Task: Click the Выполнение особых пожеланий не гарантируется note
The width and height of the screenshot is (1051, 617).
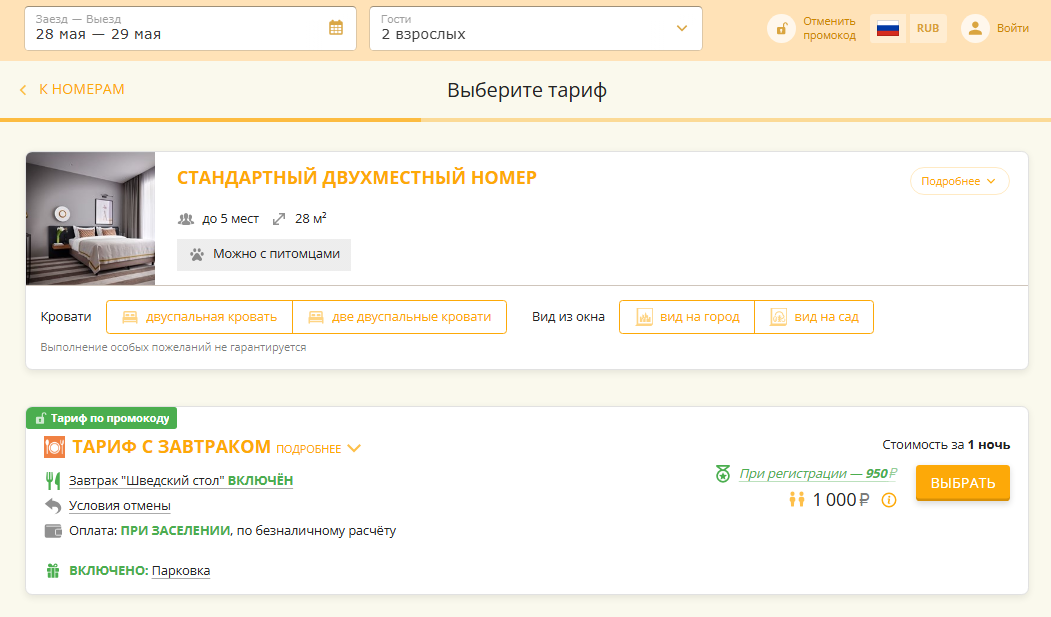Action: [x=173, y=347]
